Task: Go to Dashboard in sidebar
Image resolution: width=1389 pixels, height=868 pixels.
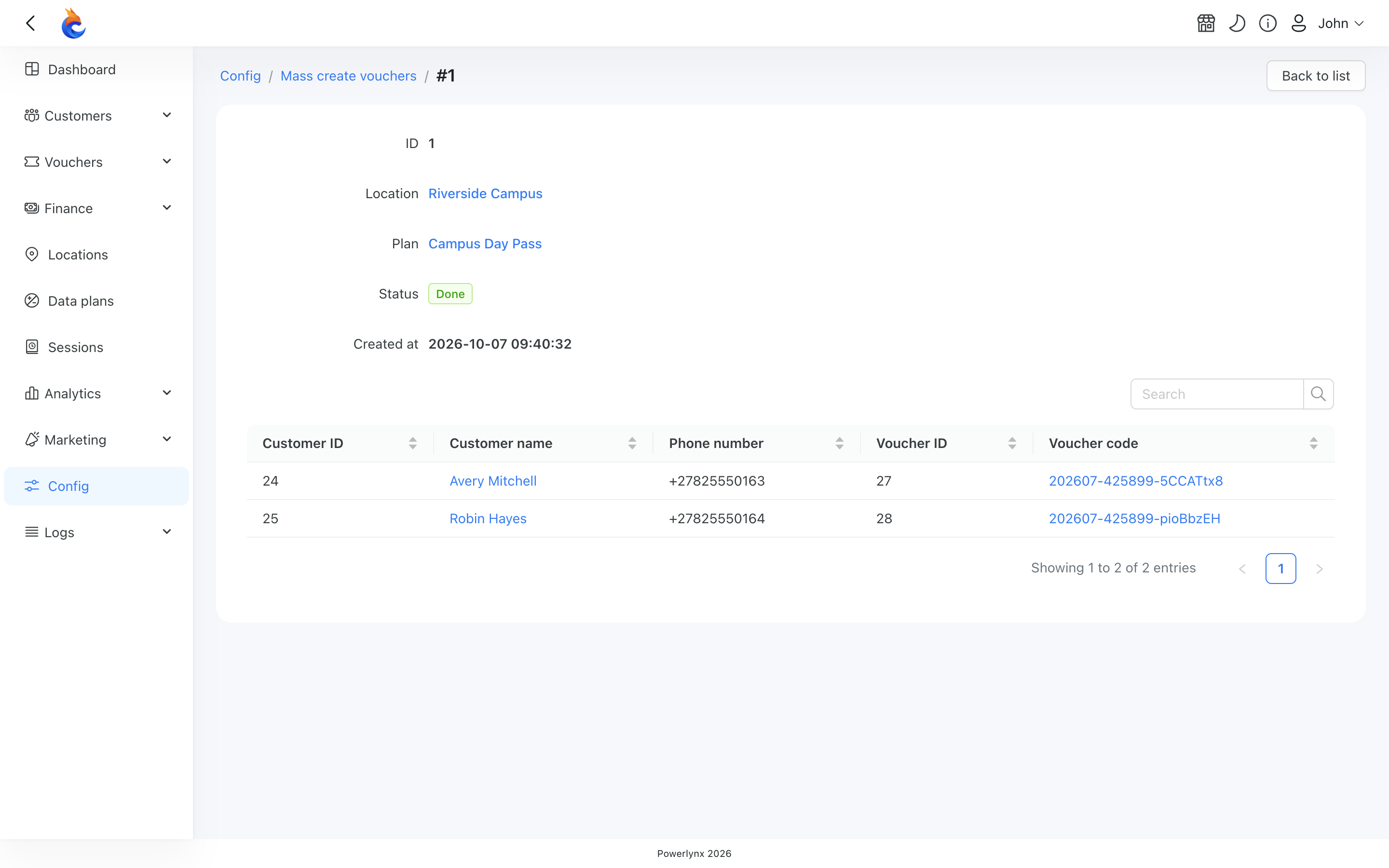Action: point(96,69)
